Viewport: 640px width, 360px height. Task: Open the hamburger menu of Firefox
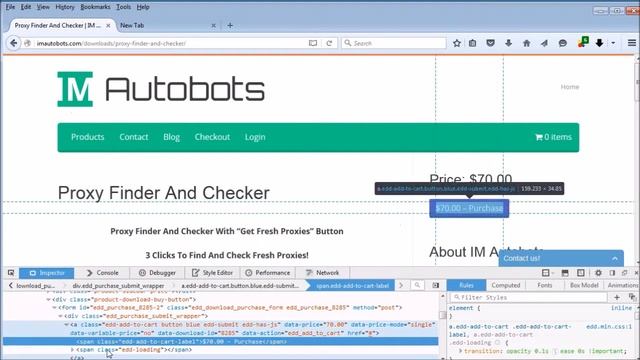tap(631, 43)
